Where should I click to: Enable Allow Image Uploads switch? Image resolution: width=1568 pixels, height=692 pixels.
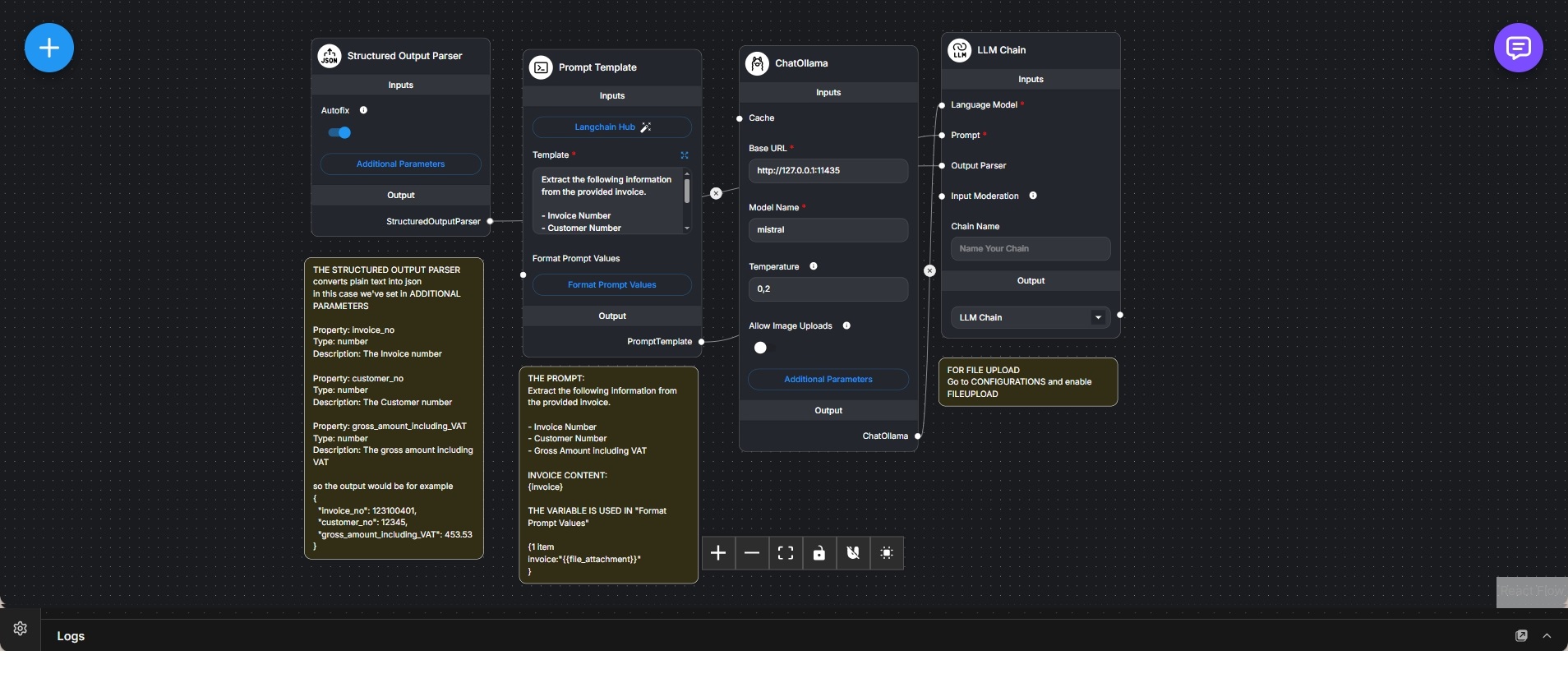click(762, 348)
